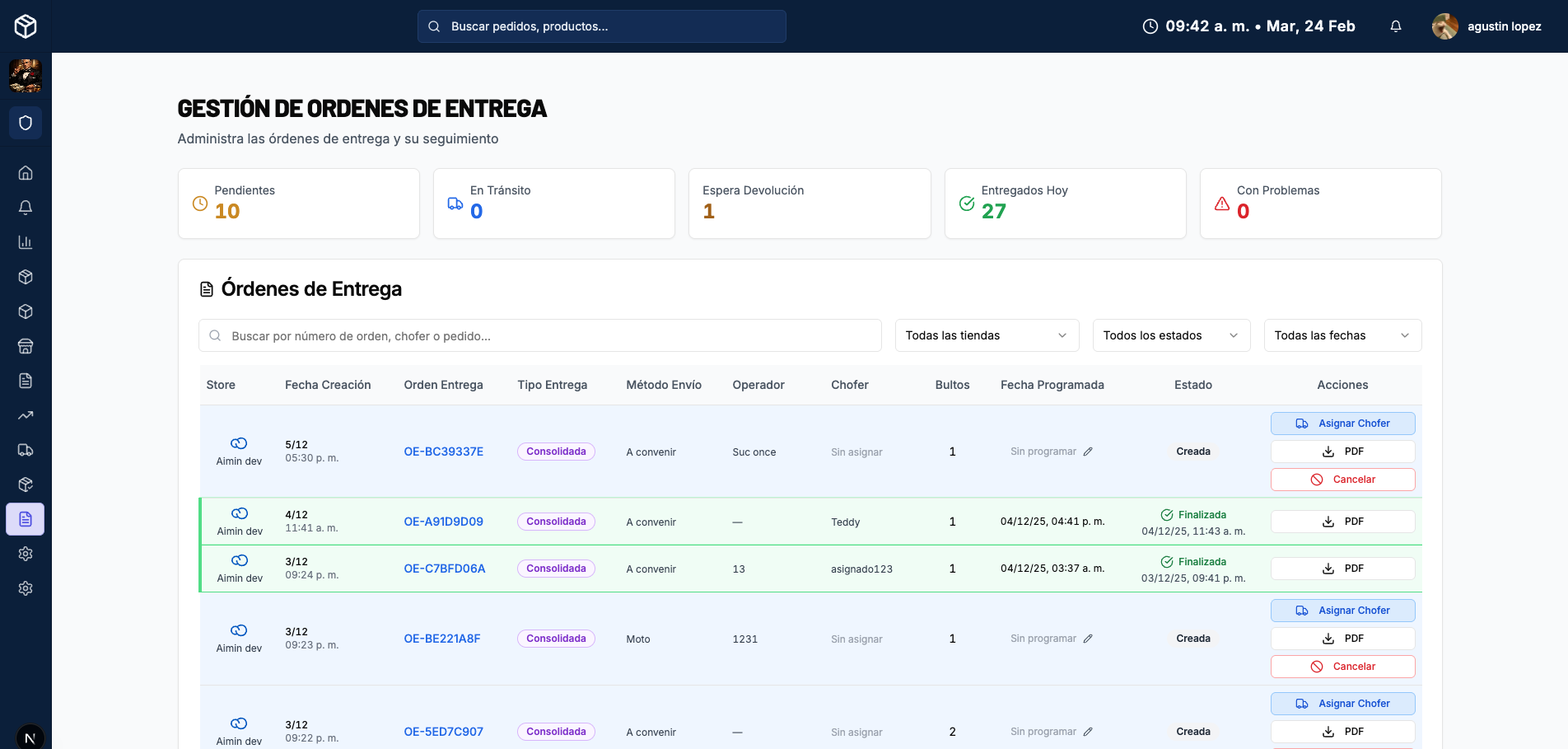Open notifications bell in top bar
1568x749 pixels.
coord(1396,26)
